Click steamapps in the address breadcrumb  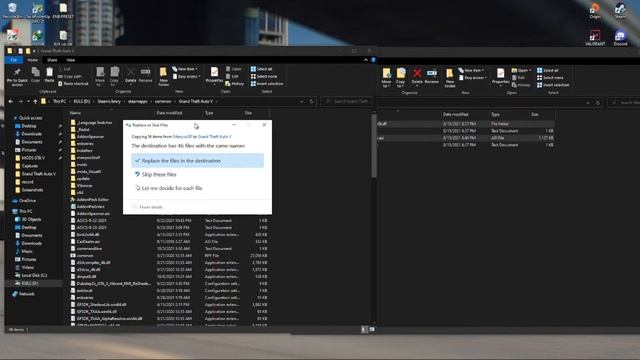[138, 101]
